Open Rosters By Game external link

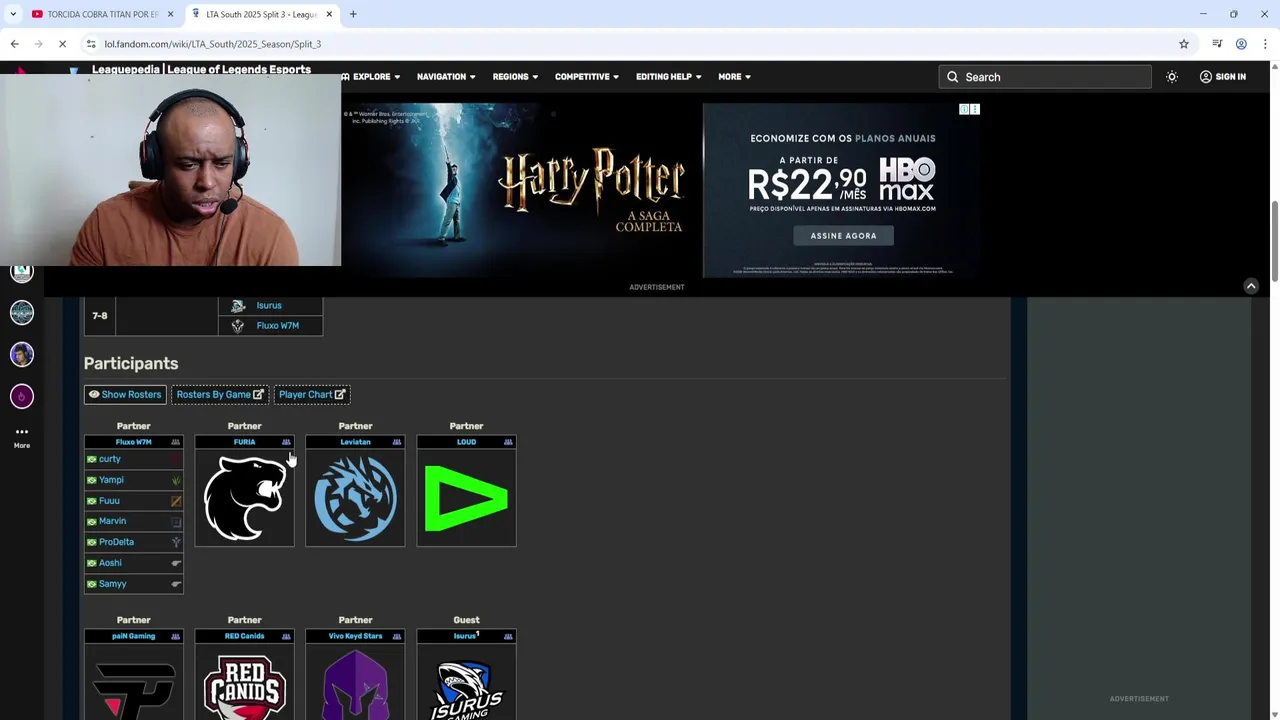pos(220,394)
